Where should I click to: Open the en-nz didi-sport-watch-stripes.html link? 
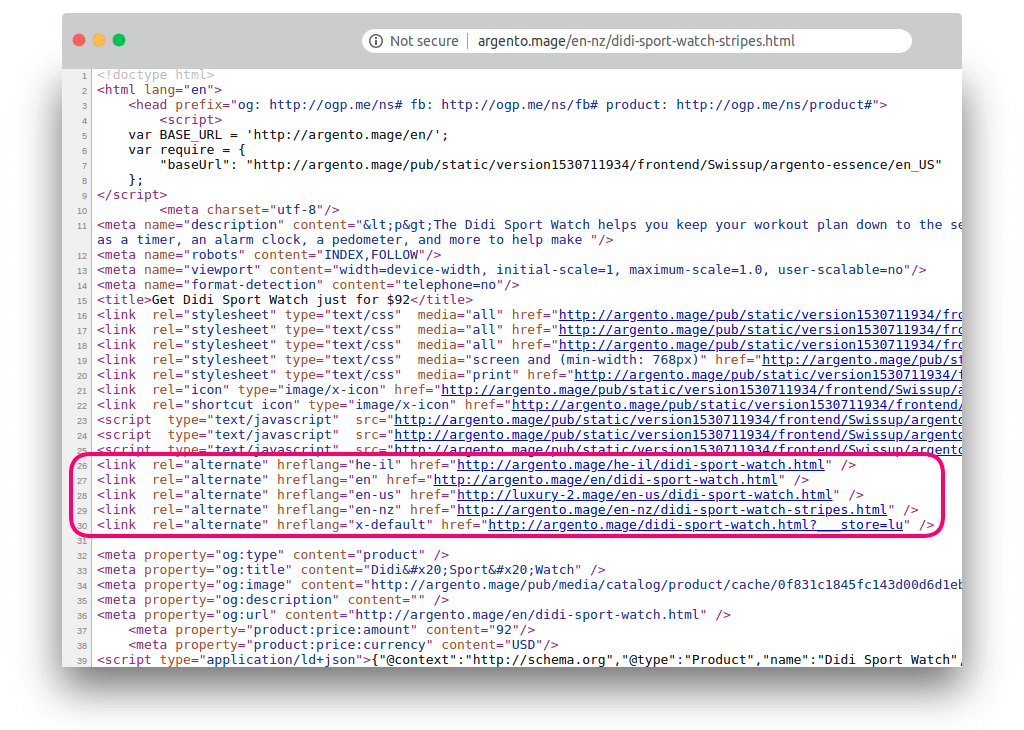coord(672,510)
